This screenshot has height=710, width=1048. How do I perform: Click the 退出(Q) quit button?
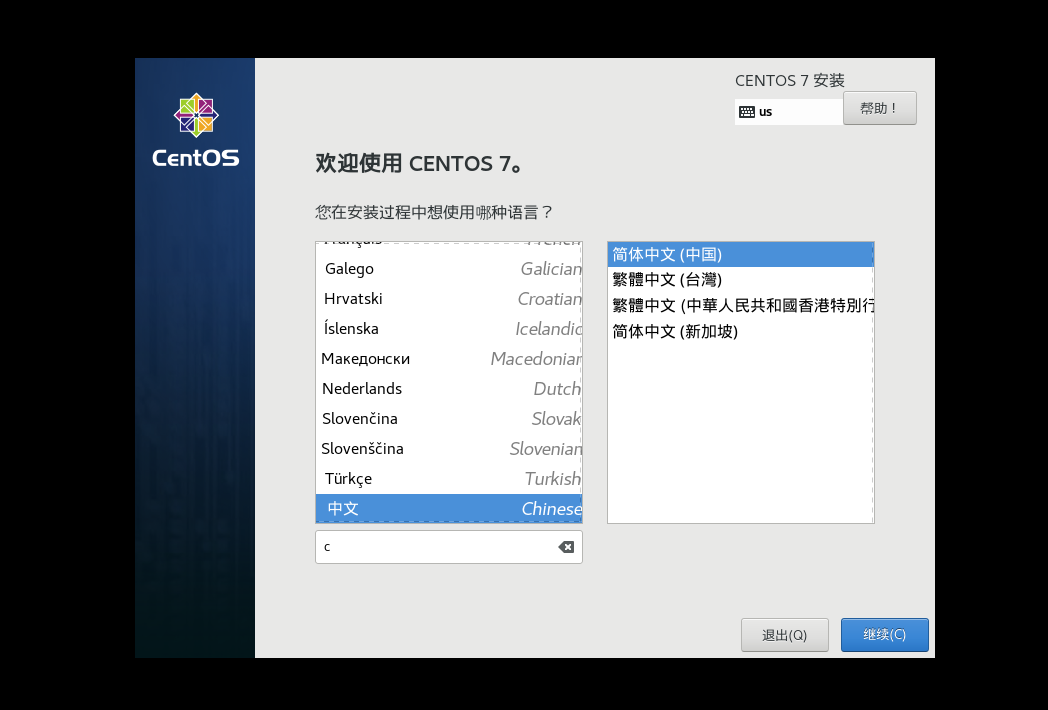785,634
